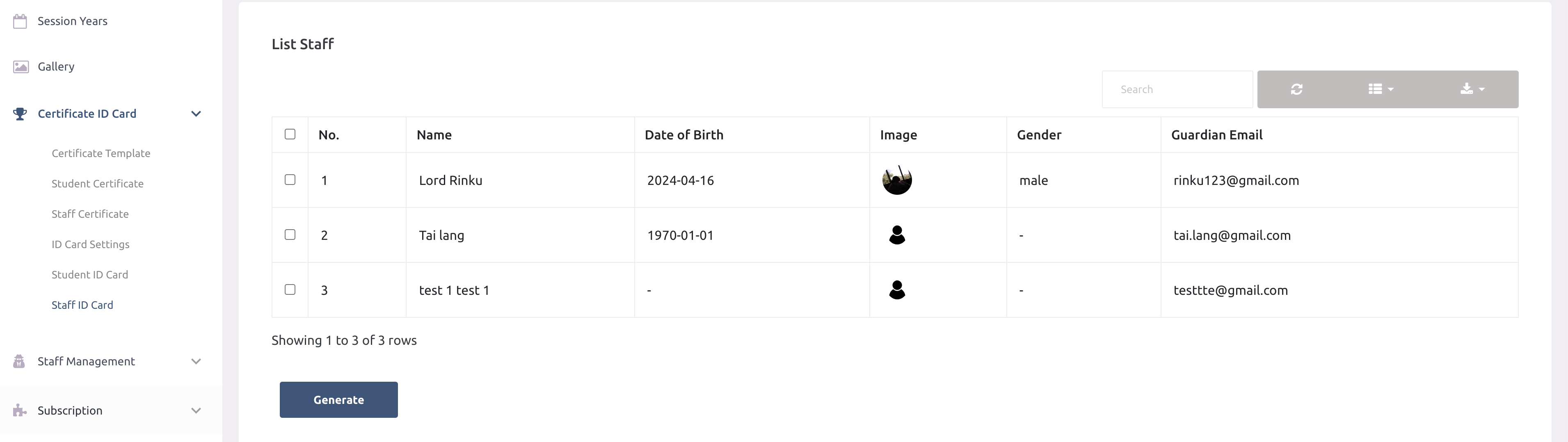Open the Certificate Template link
This screenshot has height=442, width=1568.
101,153
